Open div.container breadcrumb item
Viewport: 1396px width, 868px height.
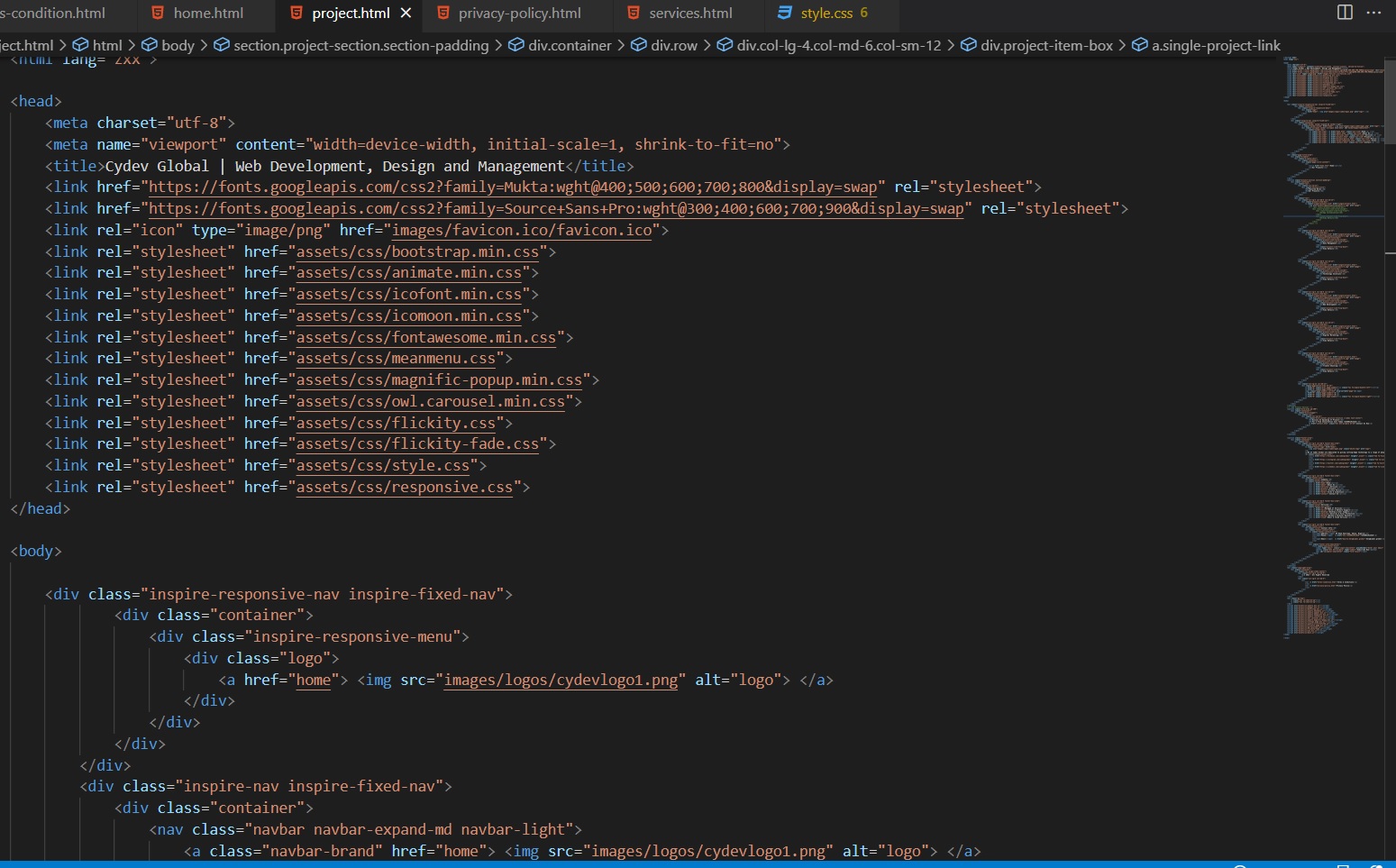tap(570, 45)
